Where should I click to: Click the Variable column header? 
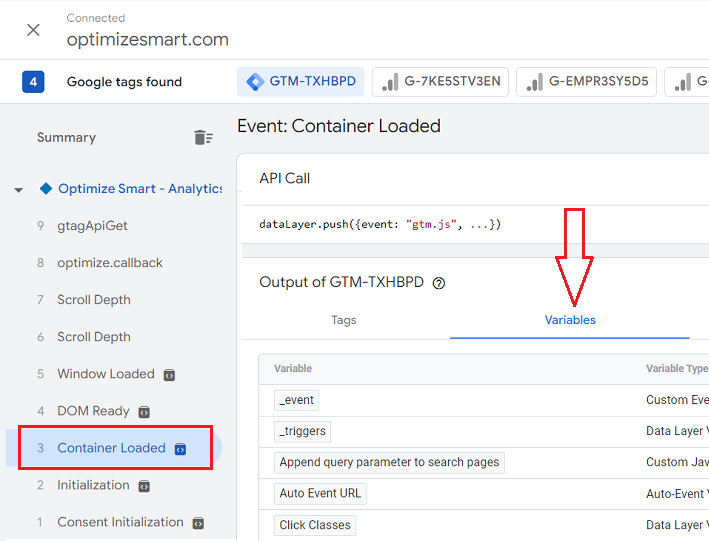(293, 369)
